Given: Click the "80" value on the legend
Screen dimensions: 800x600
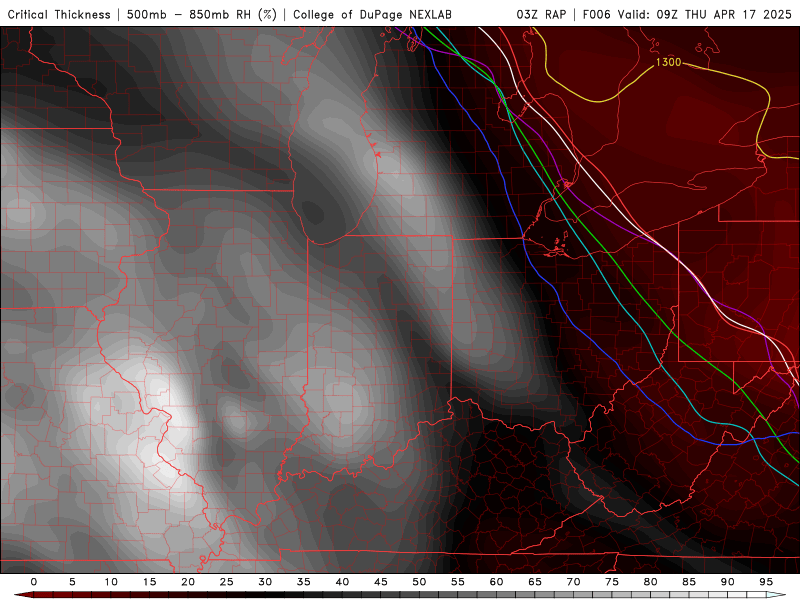Looking at the screenshot, I should pos(651,582).
